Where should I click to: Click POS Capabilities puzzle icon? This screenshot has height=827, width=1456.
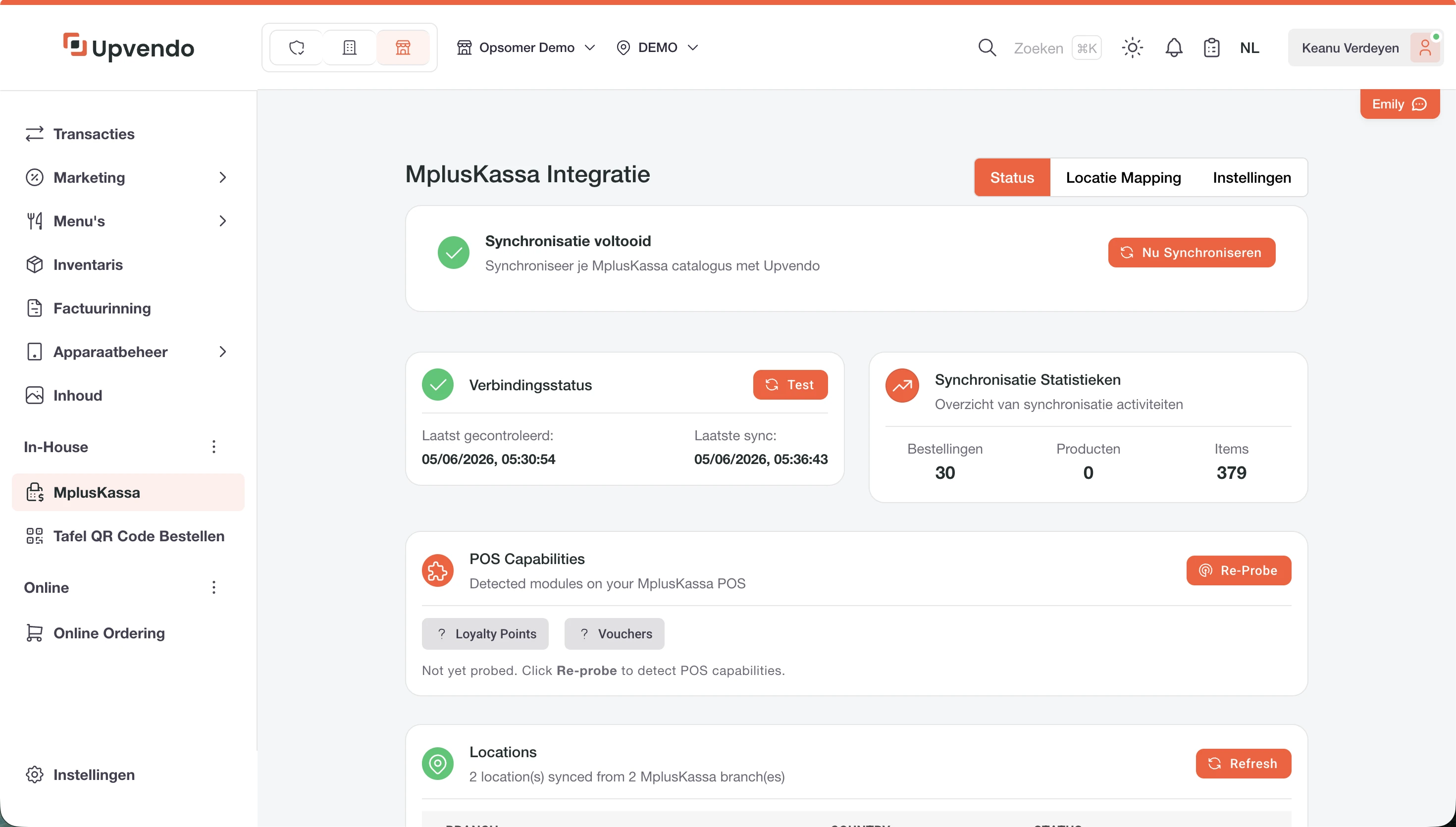[437, 571]
